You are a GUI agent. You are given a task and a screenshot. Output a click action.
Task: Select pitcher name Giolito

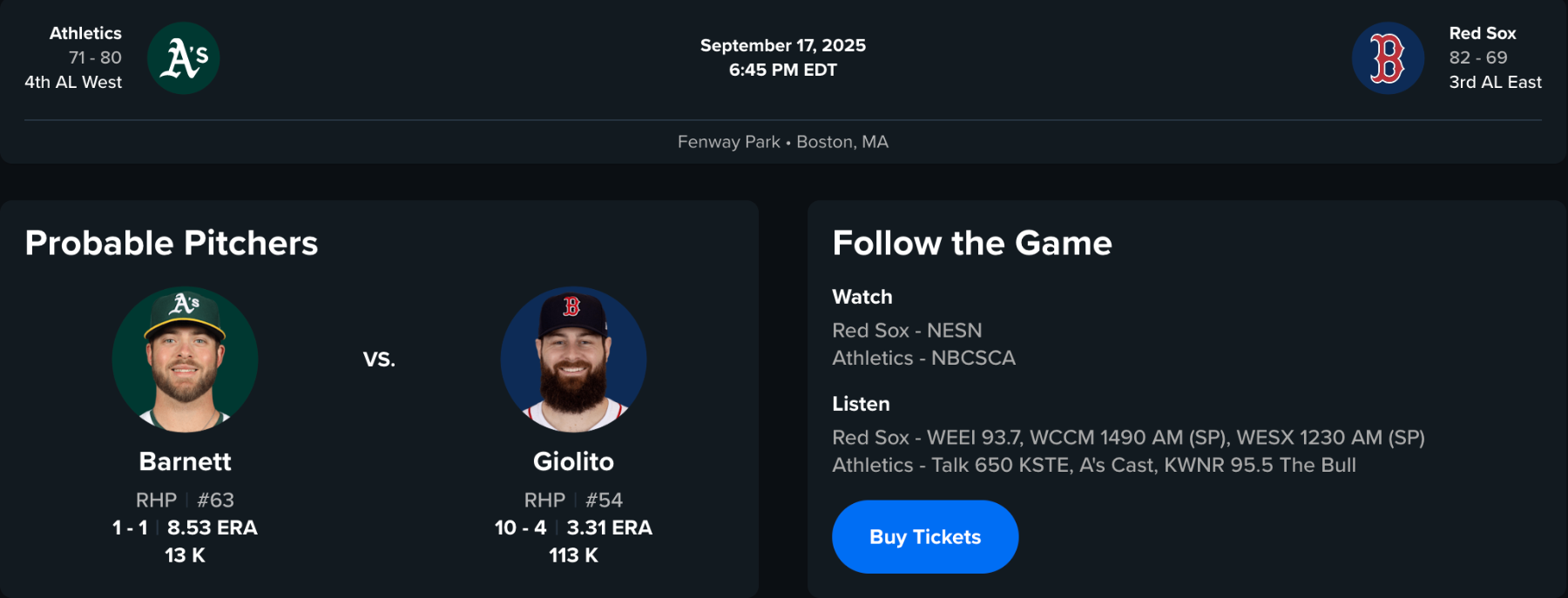(x=573, y=461)
